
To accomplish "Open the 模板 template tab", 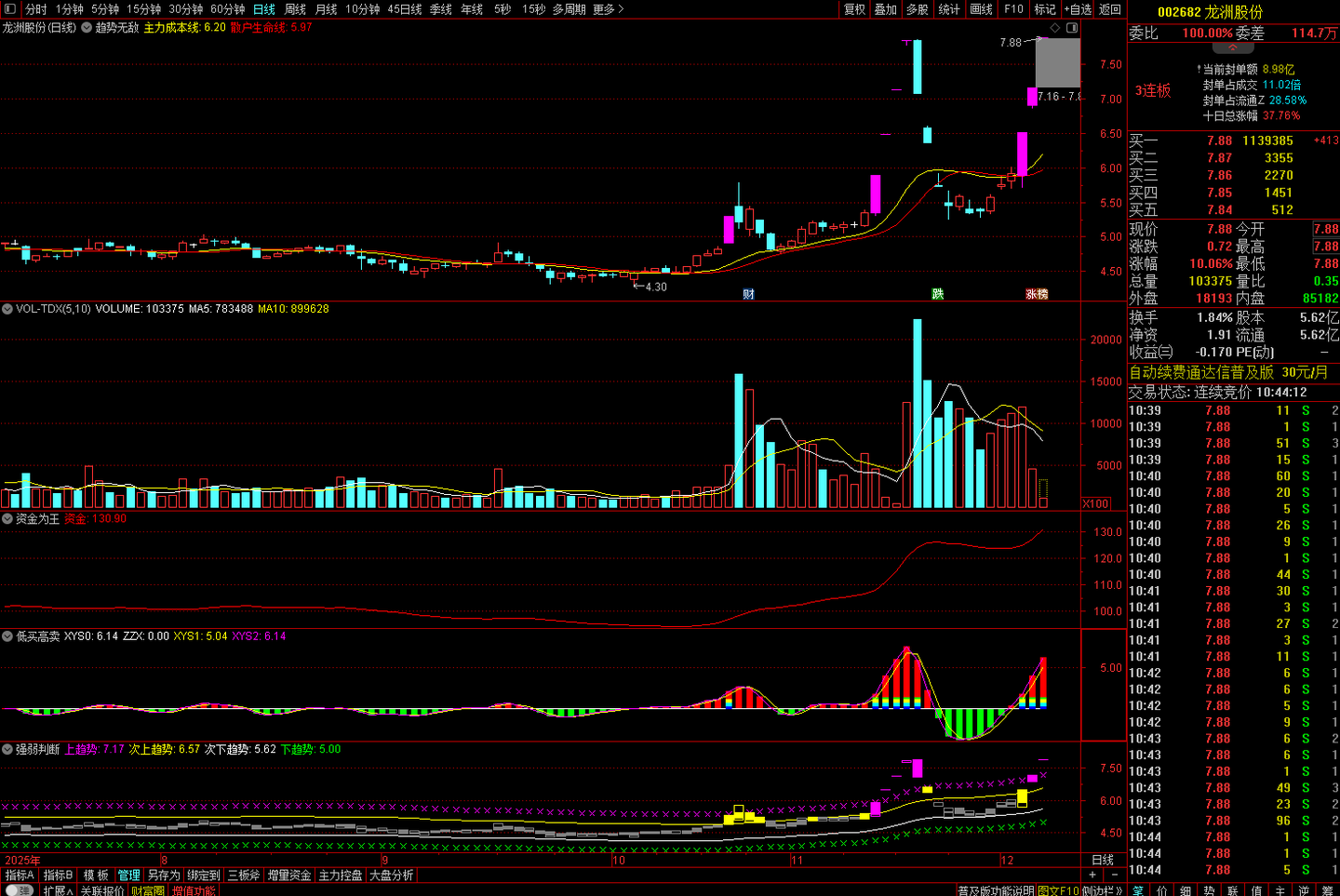I will point(96,876).
